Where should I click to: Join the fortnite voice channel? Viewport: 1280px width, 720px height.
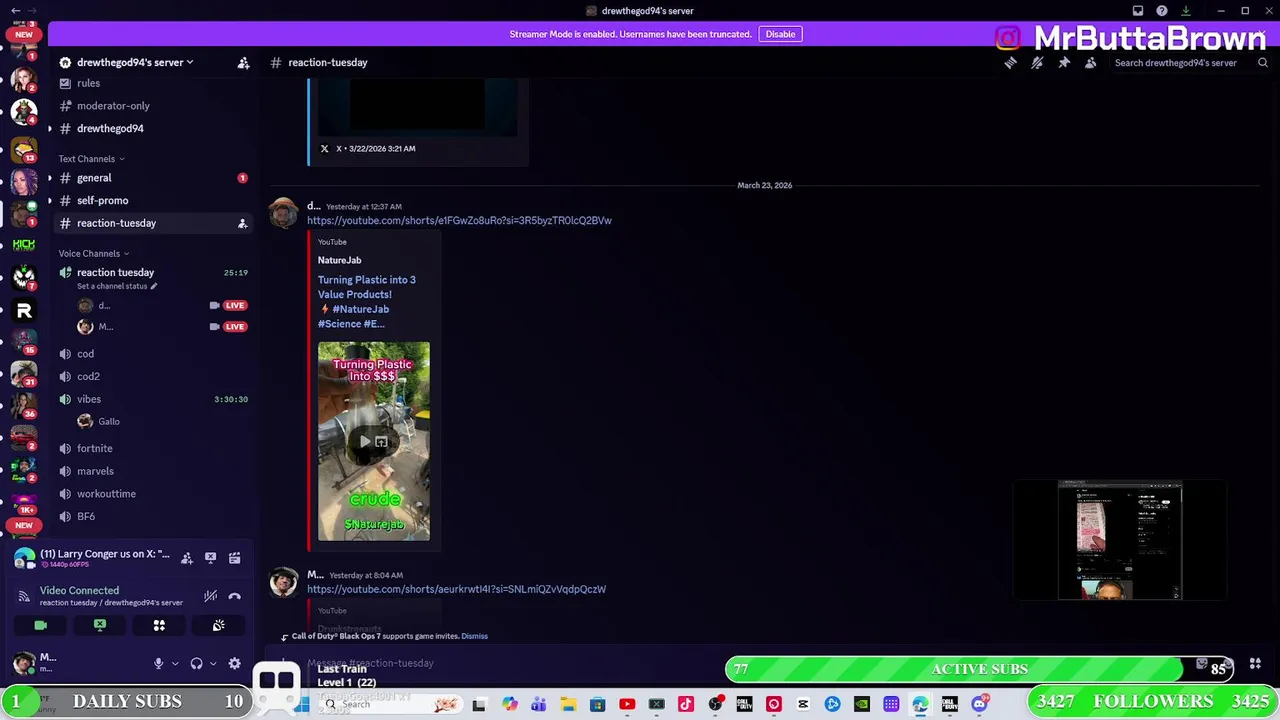94,448
